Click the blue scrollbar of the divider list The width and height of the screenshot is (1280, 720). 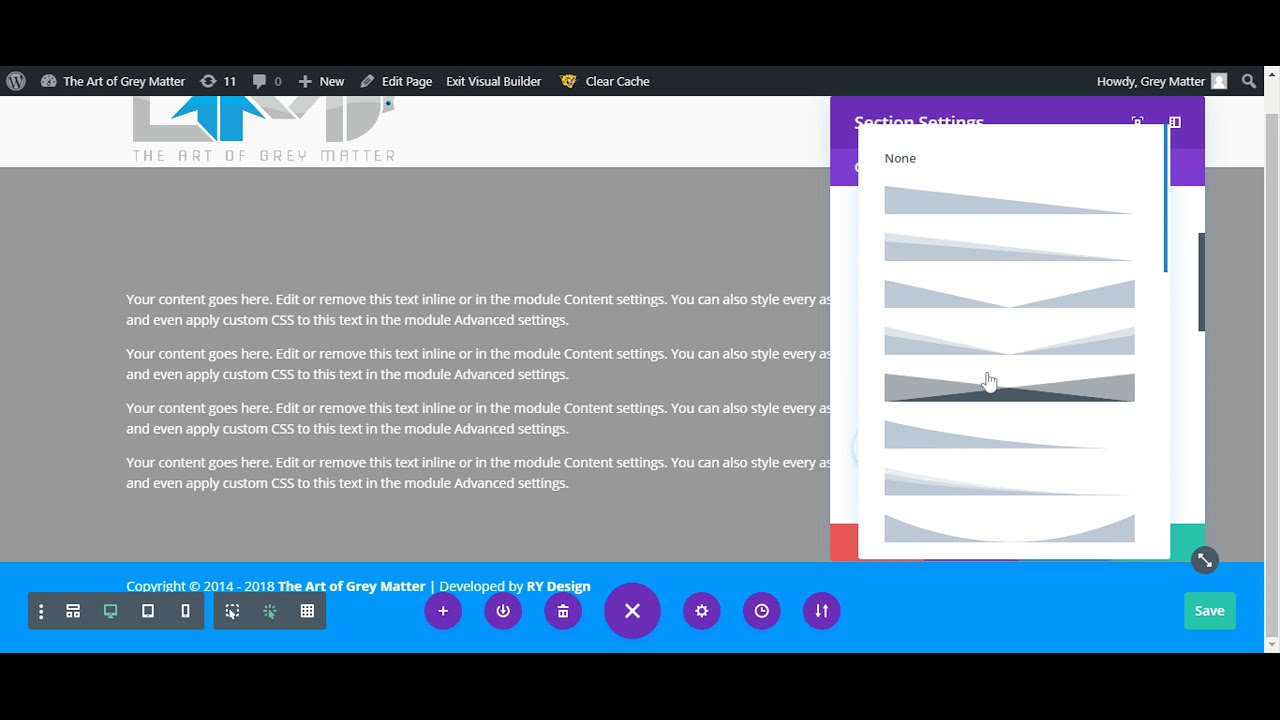(1165, 198)
